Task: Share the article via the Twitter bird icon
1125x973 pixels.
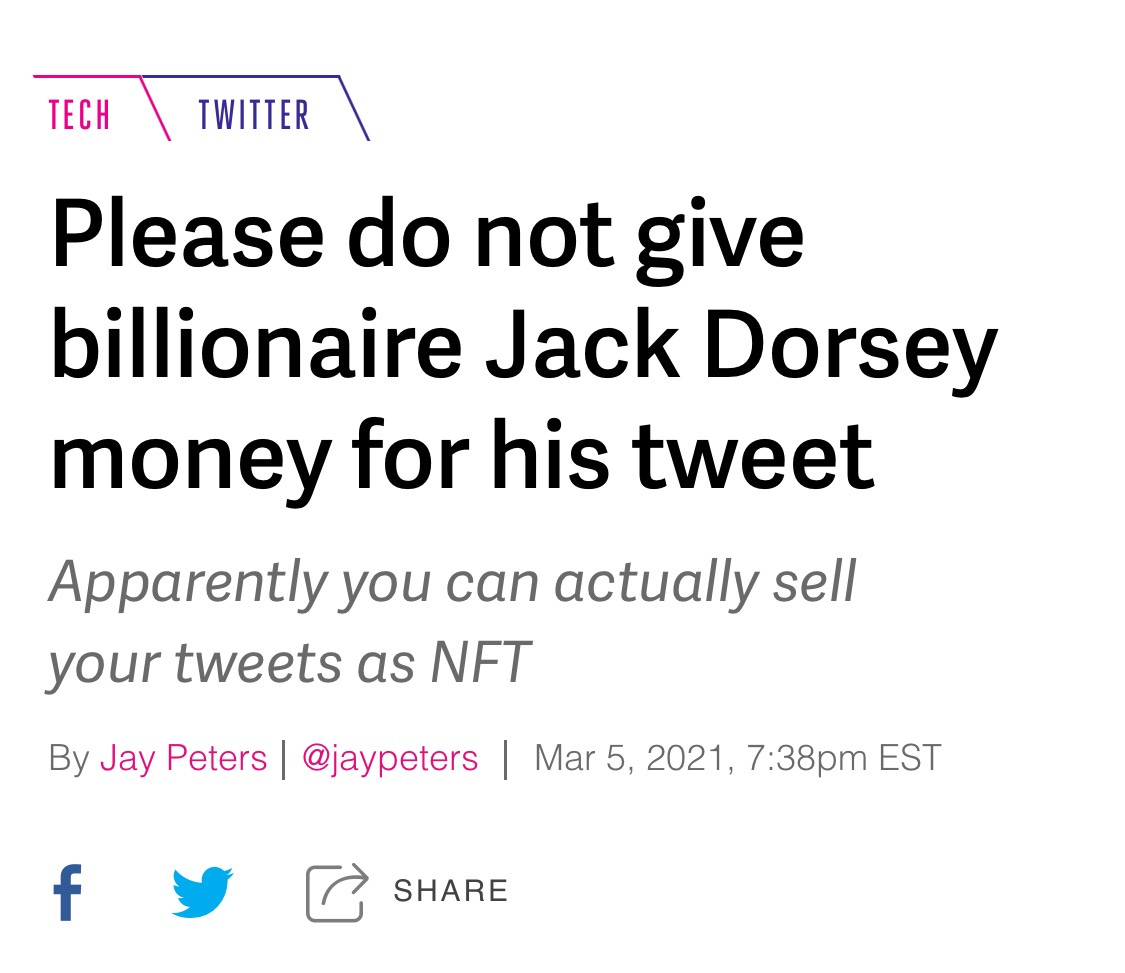Action: pyautogui.click(x=202, y=889)
